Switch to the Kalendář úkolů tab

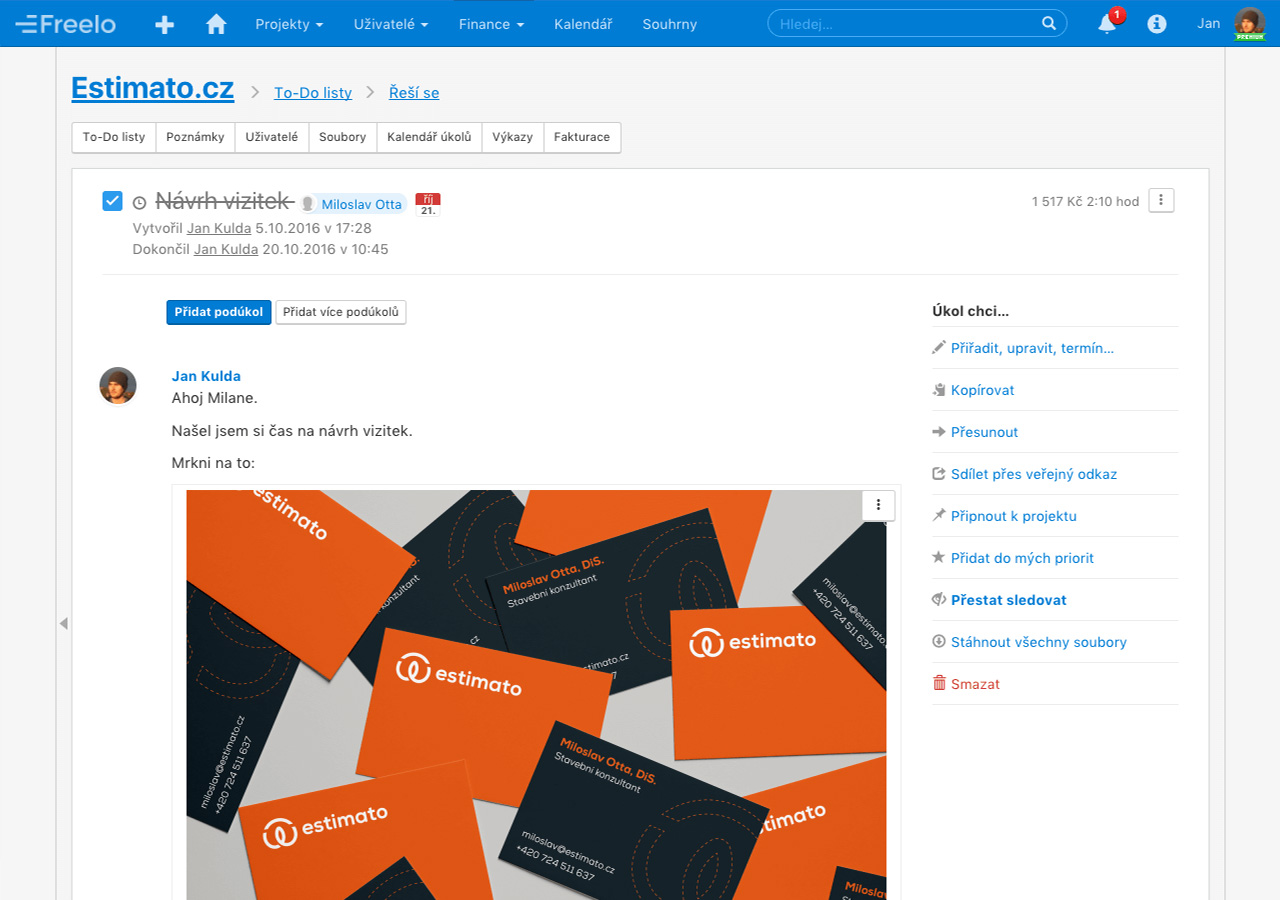429,137
